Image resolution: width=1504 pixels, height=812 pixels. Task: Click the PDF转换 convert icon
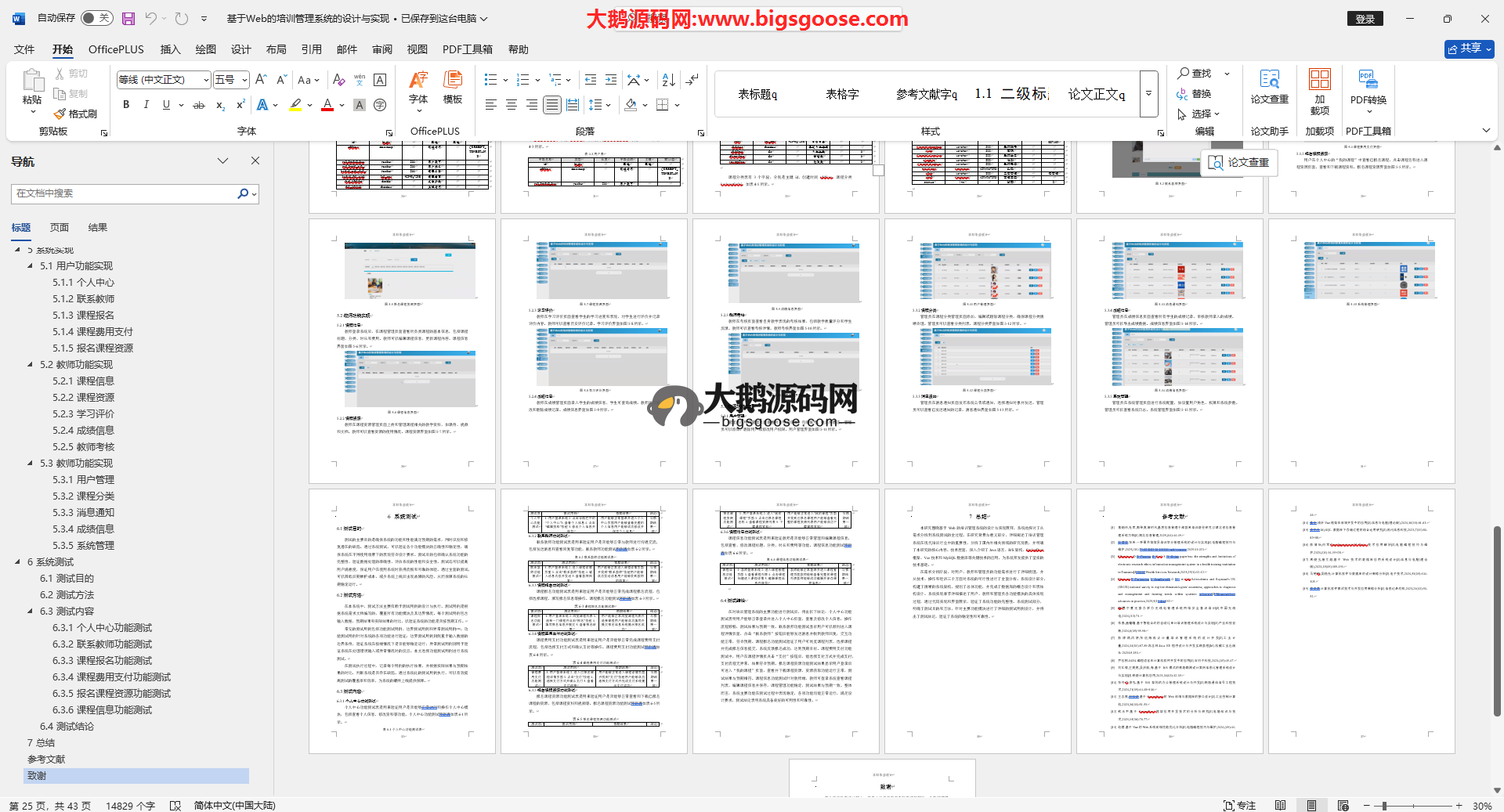[x=1368, y=81]
